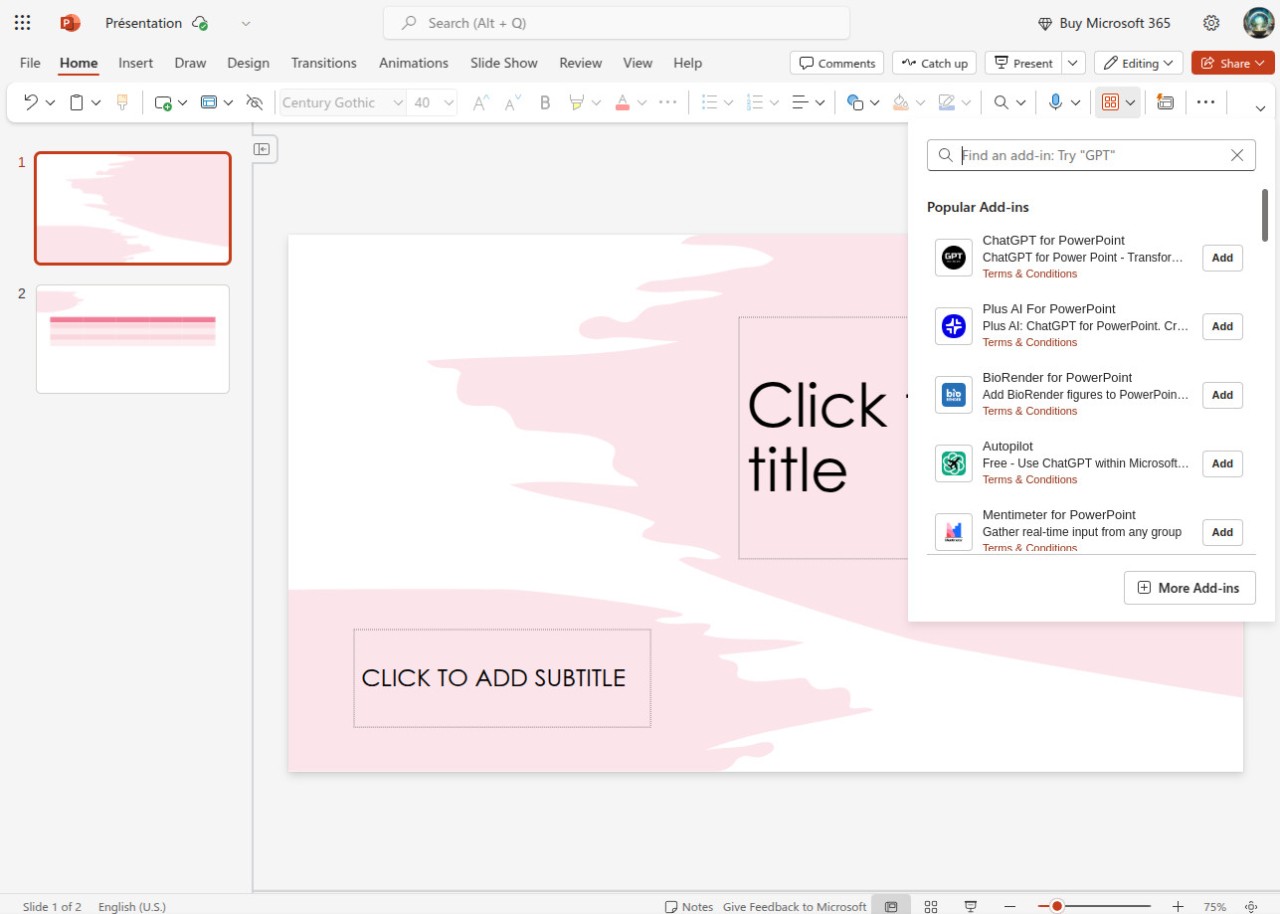Screen dimensions: 1280x914
Task: Add ChatGPT for PowerPoint add-in
Action: pos(1222,258)
